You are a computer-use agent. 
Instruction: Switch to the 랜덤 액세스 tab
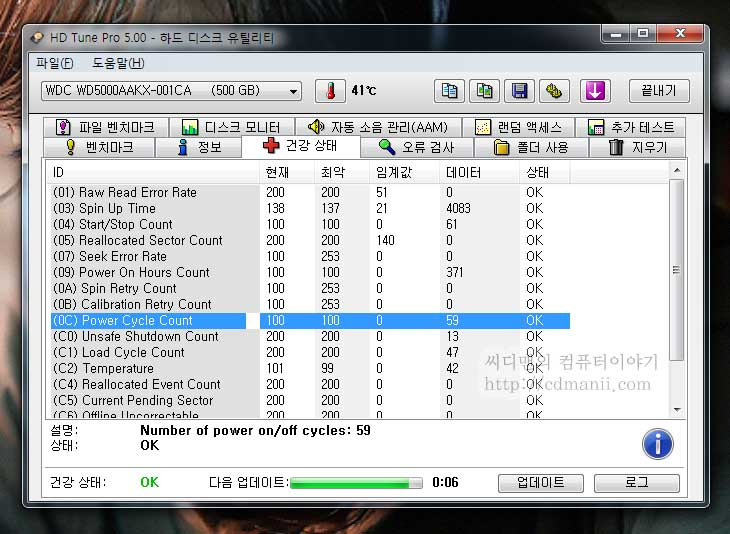click(x=518, y=127)
